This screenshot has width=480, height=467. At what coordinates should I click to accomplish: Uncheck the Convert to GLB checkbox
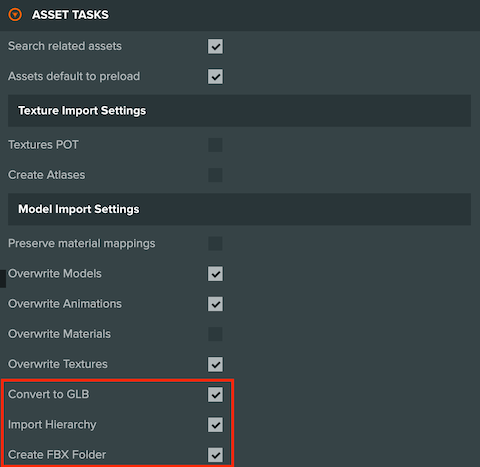pyautogui.click(x=215, y=395)
